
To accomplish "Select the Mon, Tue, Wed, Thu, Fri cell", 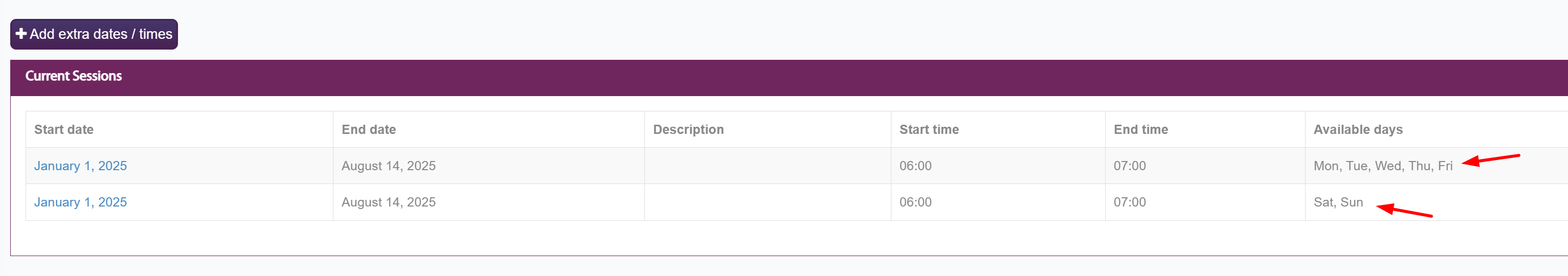I will point(1382,166).
